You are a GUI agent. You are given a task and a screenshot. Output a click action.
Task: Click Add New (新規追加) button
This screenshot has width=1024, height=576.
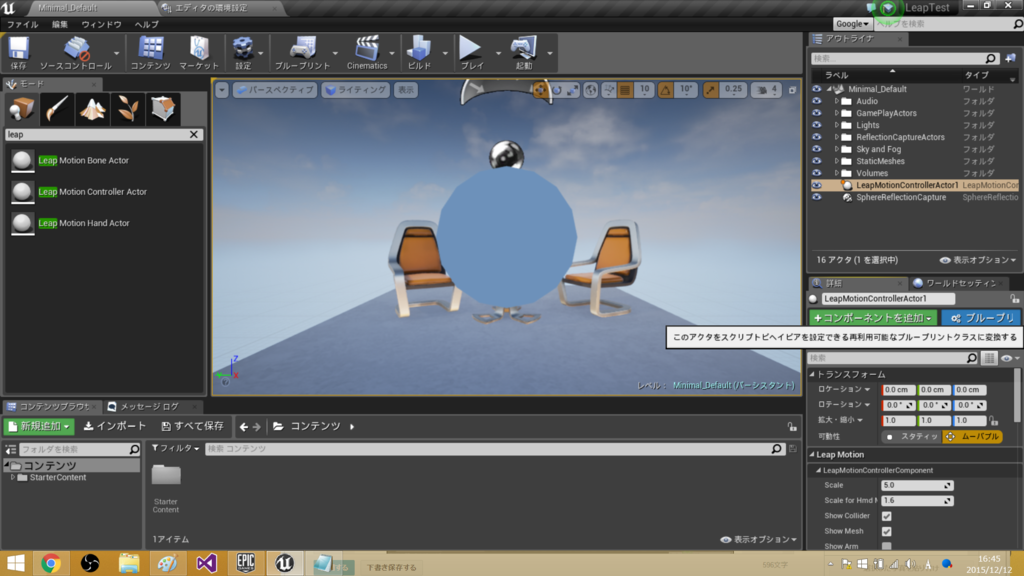pyautogui.click(x=39, y=426)
